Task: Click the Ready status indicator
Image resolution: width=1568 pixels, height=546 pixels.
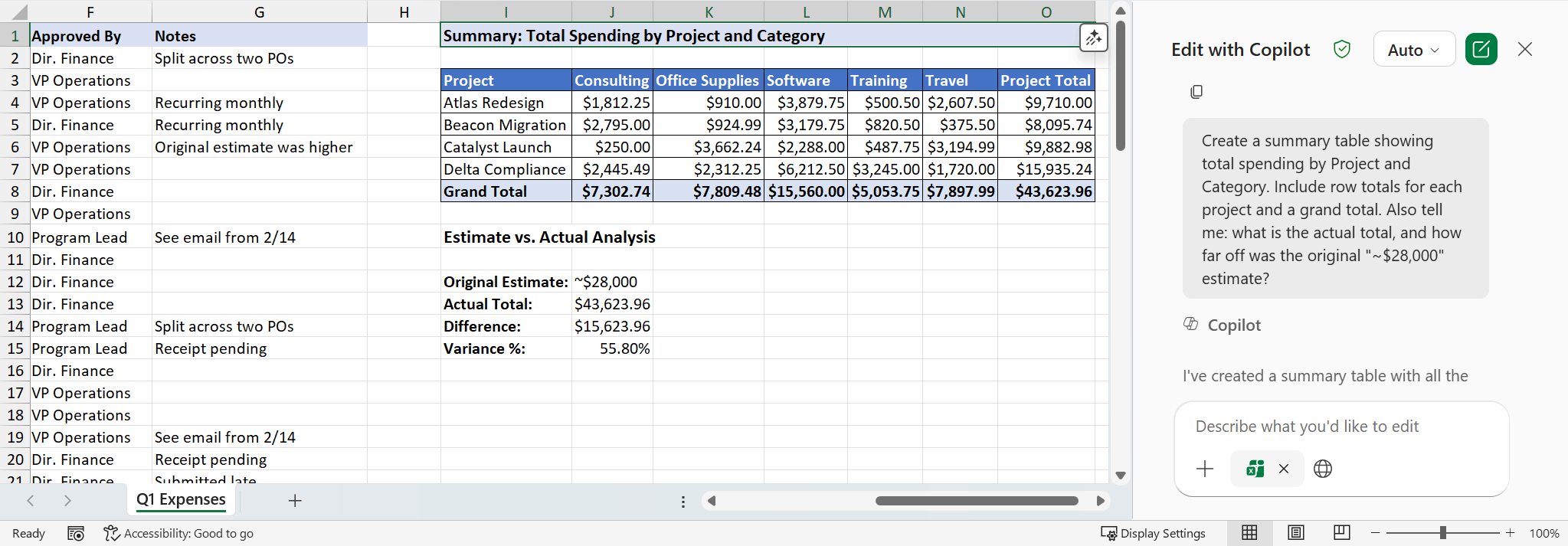Action: pos(28,534)
